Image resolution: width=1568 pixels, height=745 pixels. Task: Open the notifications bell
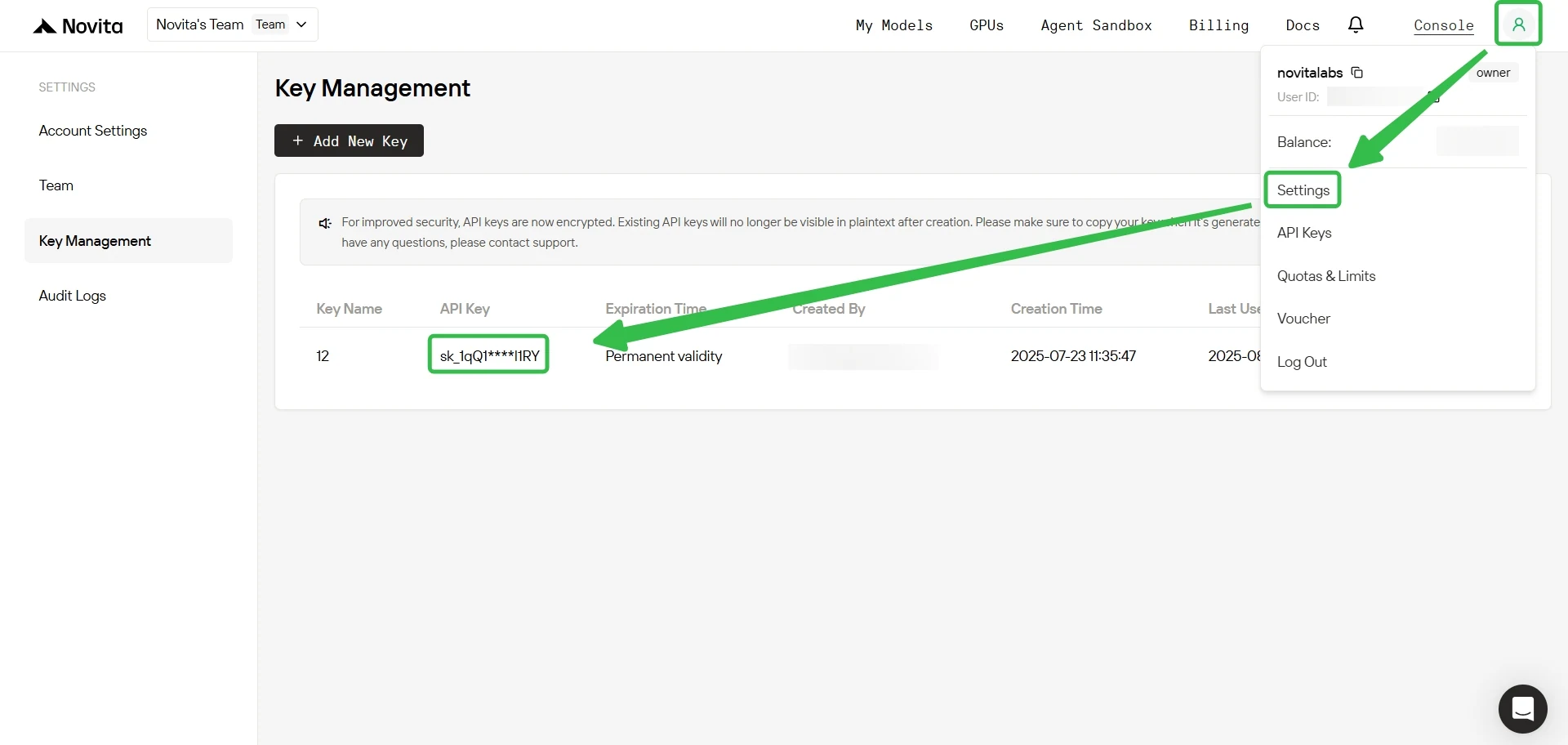tap(1356, 25)
